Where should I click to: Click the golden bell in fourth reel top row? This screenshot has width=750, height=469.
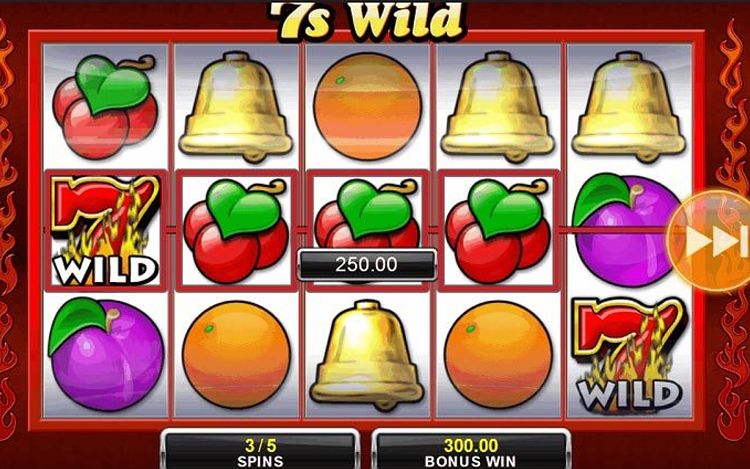(497, 106)
